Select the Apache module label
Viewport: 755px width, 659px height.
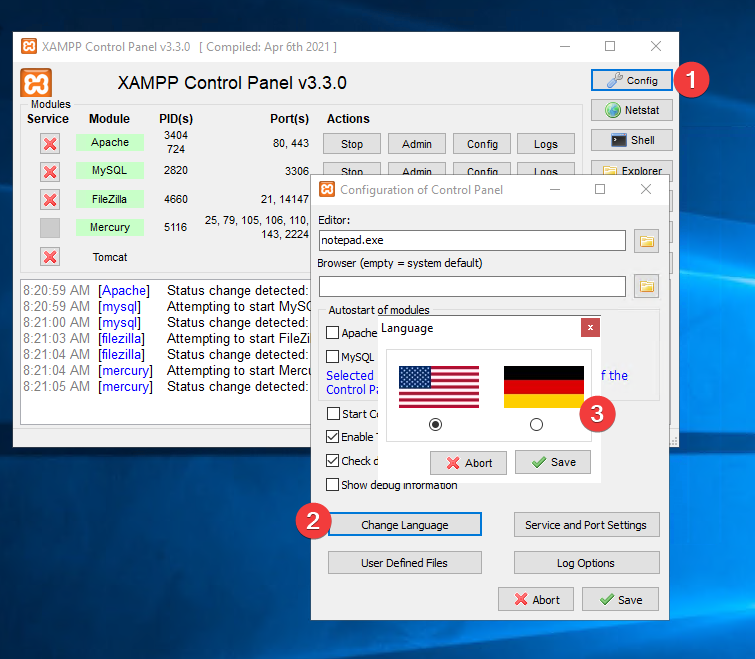click(110, 142)
